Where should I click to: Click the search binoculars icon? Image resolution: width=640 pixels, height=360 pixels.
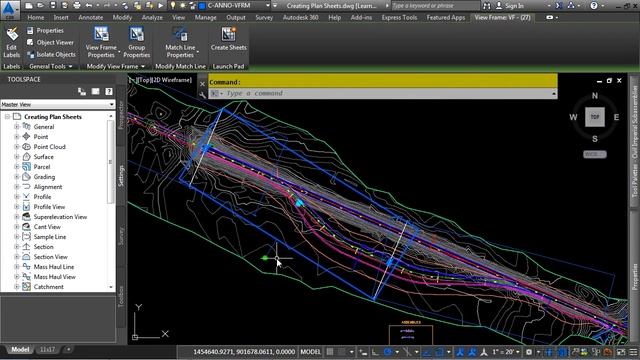pyautogui.click(x=487, y=6)
